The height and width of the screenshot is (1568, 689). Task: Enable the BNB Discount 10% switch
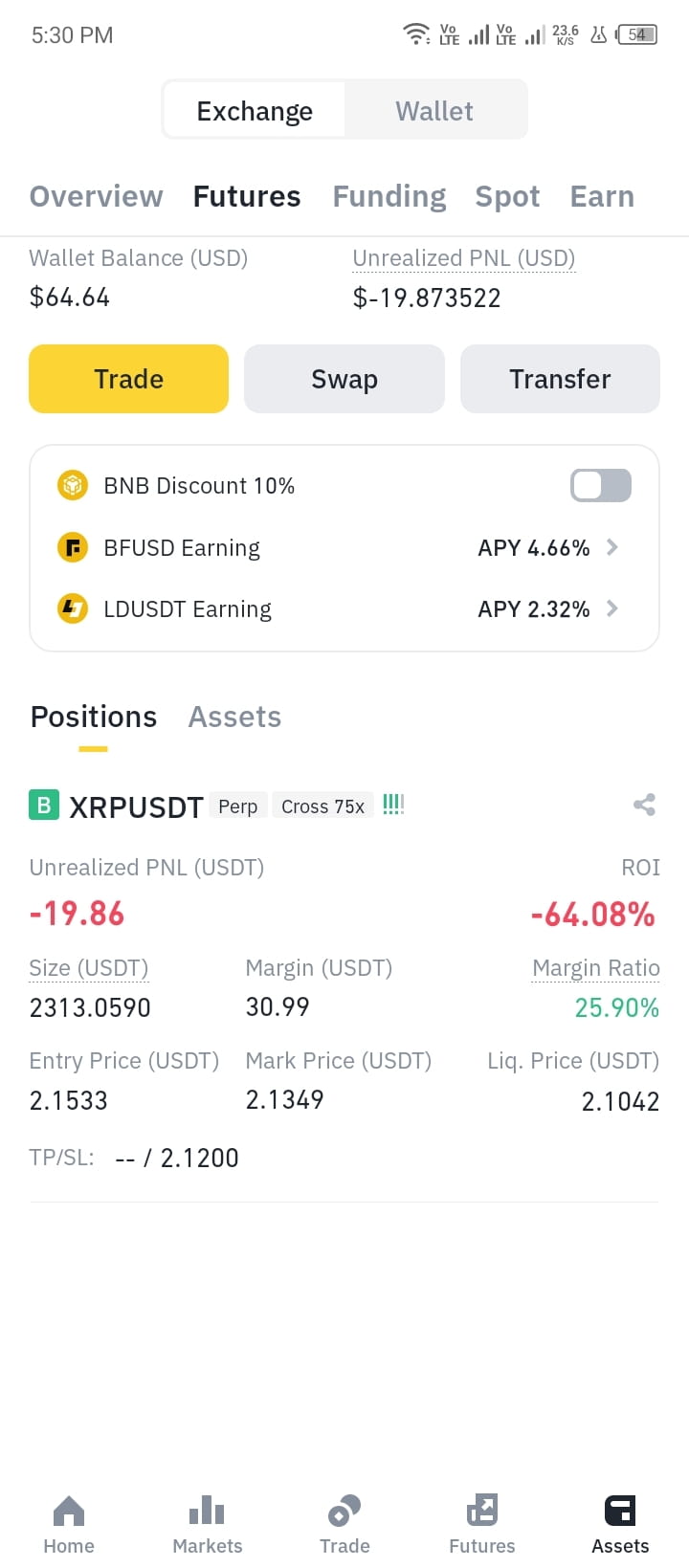point(601,485)
